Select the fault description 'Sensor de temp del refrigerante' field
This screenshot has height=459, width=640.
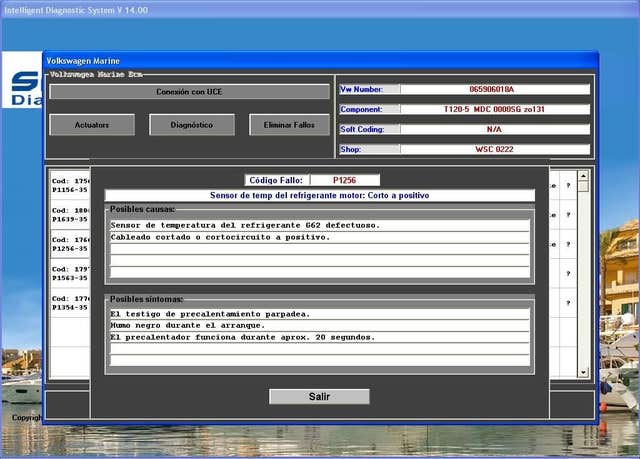point(319,196)
